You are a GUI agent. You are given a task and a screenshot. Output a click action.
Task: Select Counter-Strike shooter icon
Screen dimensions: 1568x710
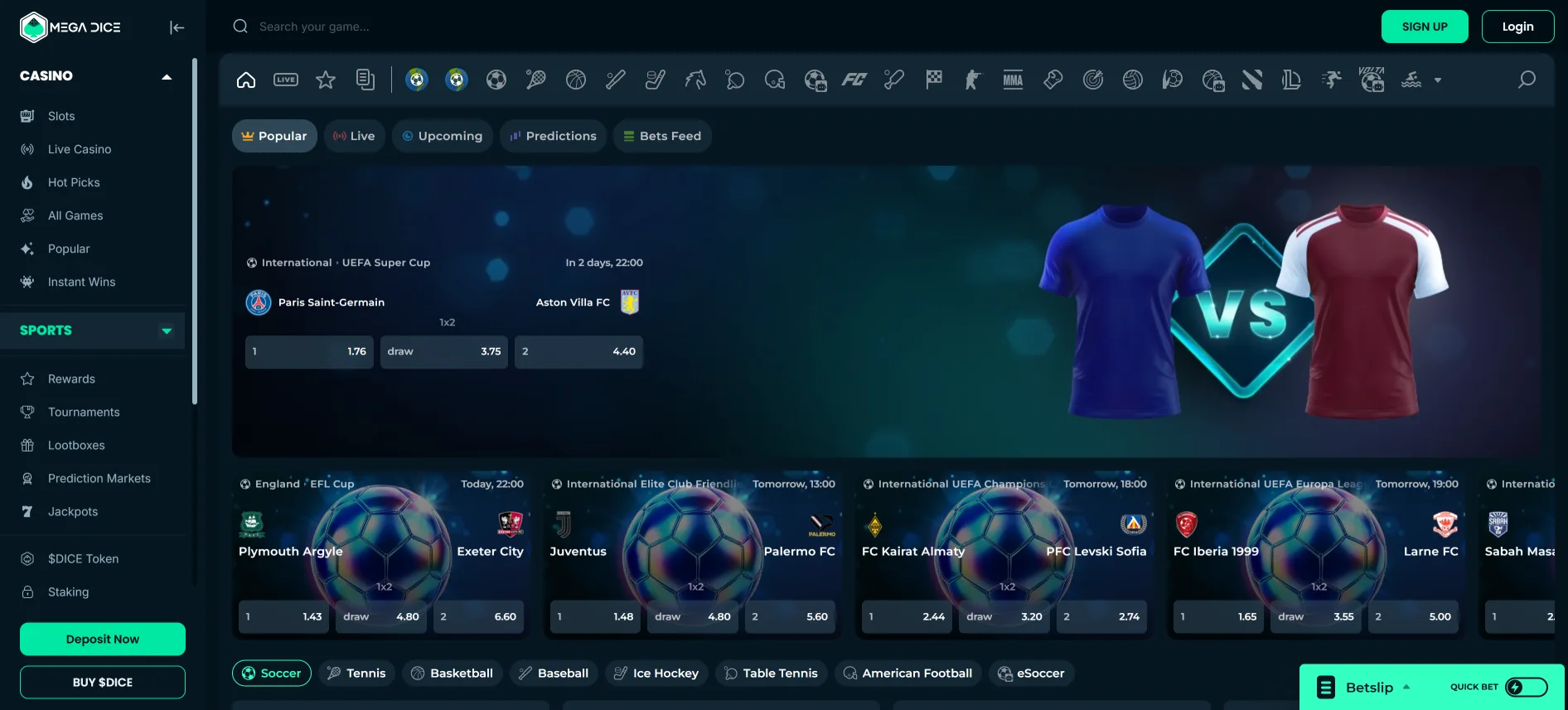tap(973, 80)
